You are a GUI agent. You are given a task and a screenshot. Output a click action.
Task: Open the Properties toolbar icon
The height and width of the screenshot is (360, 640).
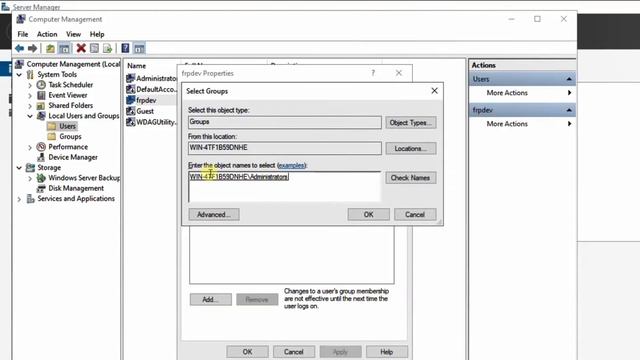(94, 48)
